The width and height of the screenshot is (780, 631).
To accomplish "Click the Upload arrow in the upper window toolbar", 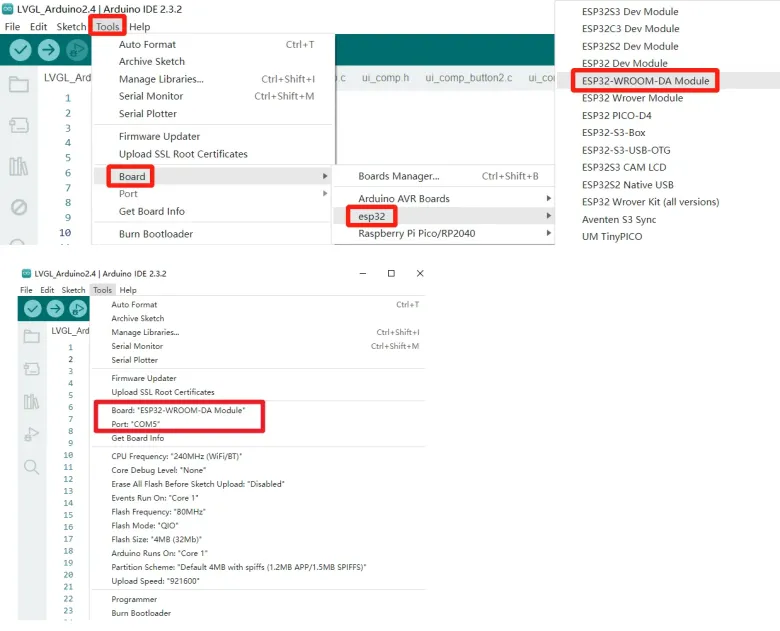I will tap(48, 50).
